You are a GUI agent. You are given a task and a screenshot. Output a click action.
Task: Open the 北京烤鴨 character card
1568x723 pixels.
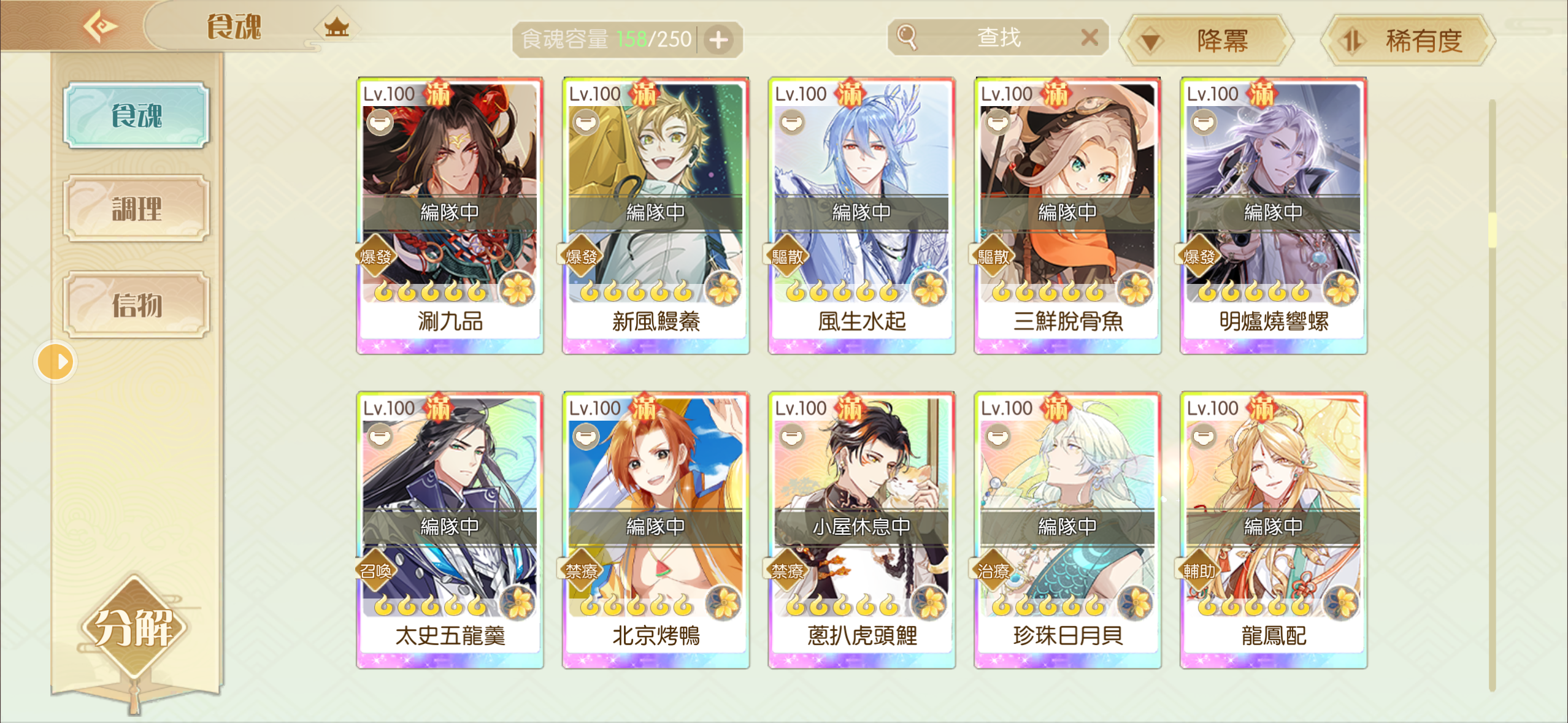click(656, 530)
